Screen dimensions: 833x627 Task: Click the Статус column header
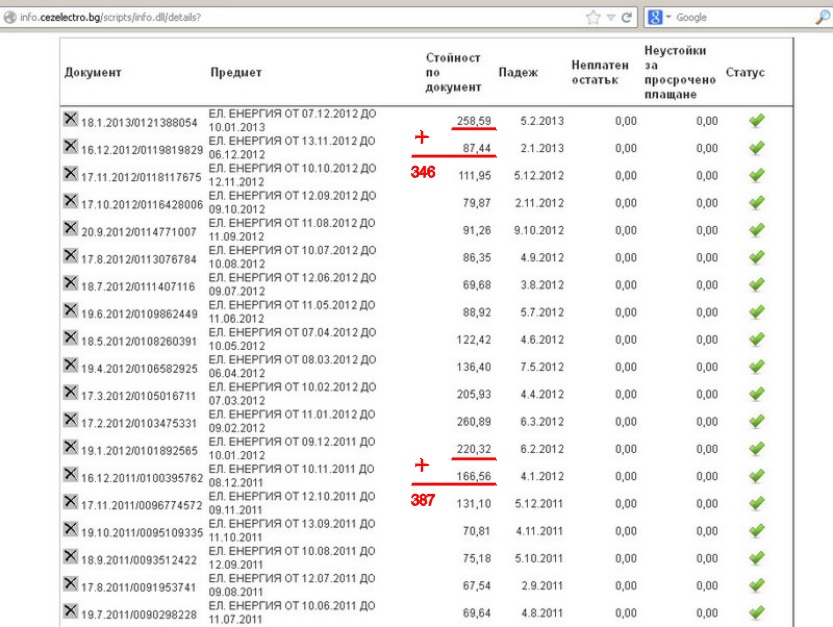pyautogui.click(x=745, y=73)
